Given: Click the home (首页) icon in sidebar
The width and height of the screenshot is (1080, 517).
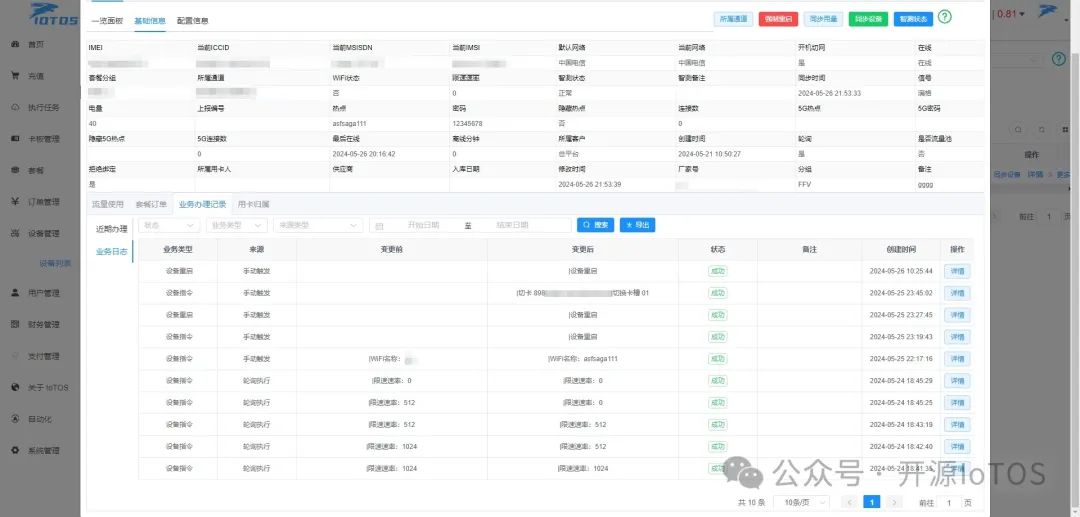Looking at the screenshot, I should pyautogui.click(x=15, y=44).
